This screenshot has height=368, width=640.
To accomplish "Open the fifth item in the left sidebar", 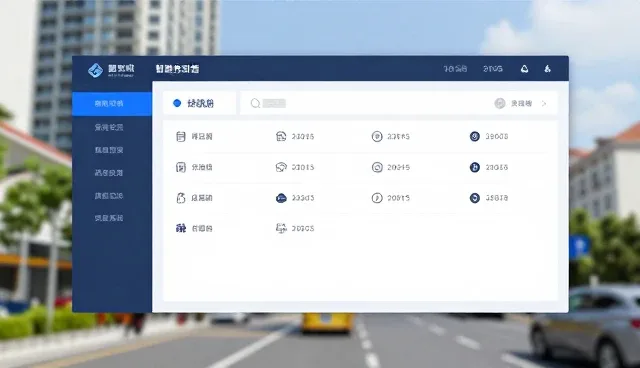I will point(109,195).
